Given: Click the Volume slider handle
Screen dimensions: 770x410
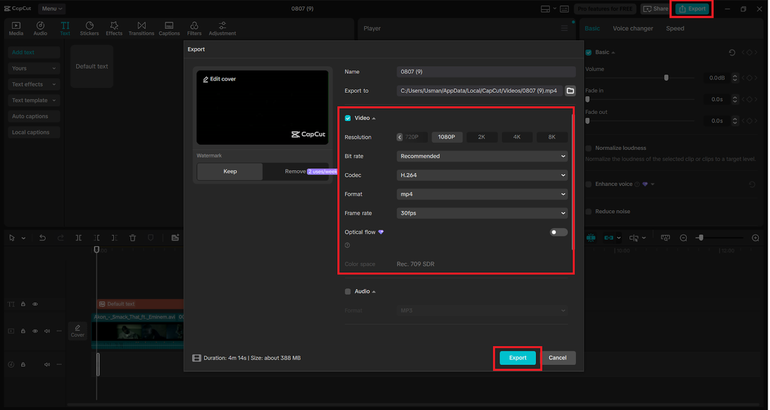Looking at the screenshot, I should click(x=666, y=78).
